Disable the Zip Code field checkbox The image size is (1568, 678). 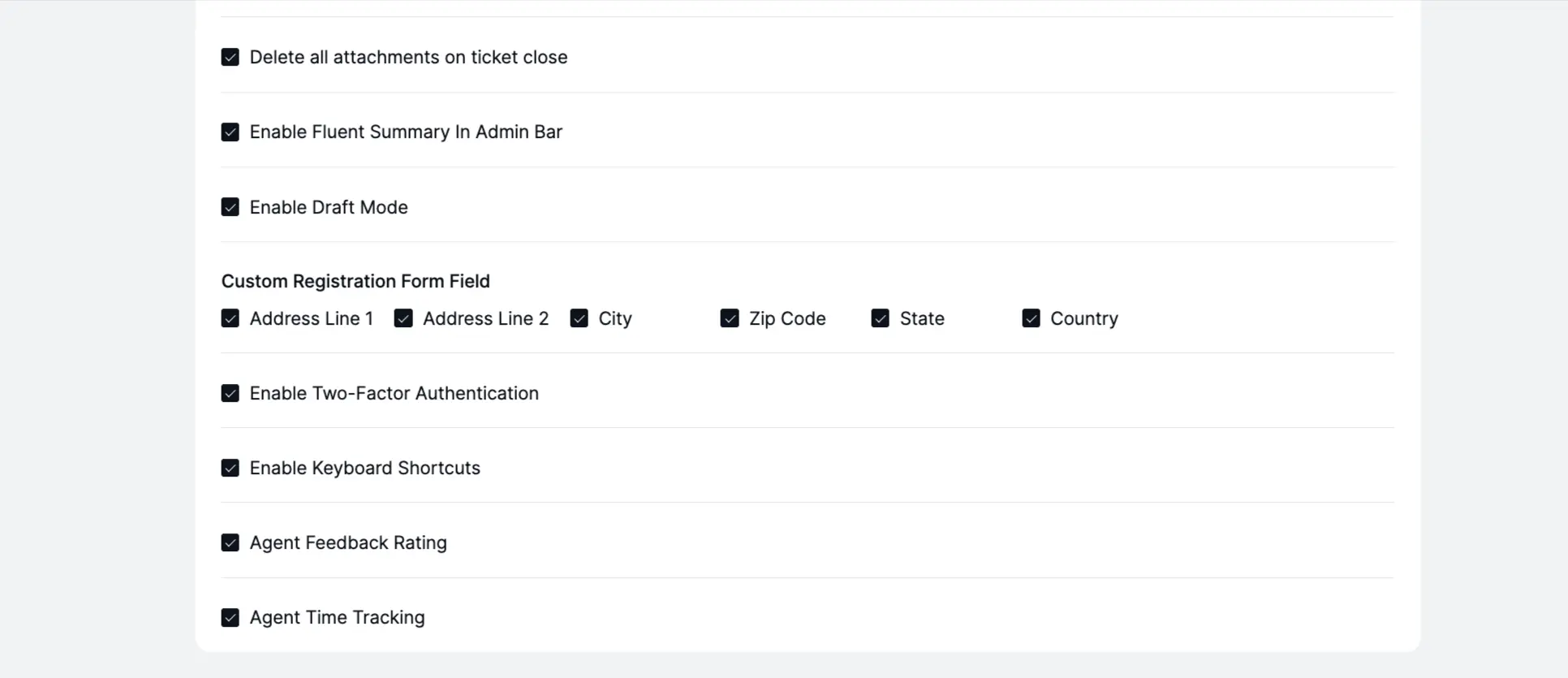click(730, 318)
